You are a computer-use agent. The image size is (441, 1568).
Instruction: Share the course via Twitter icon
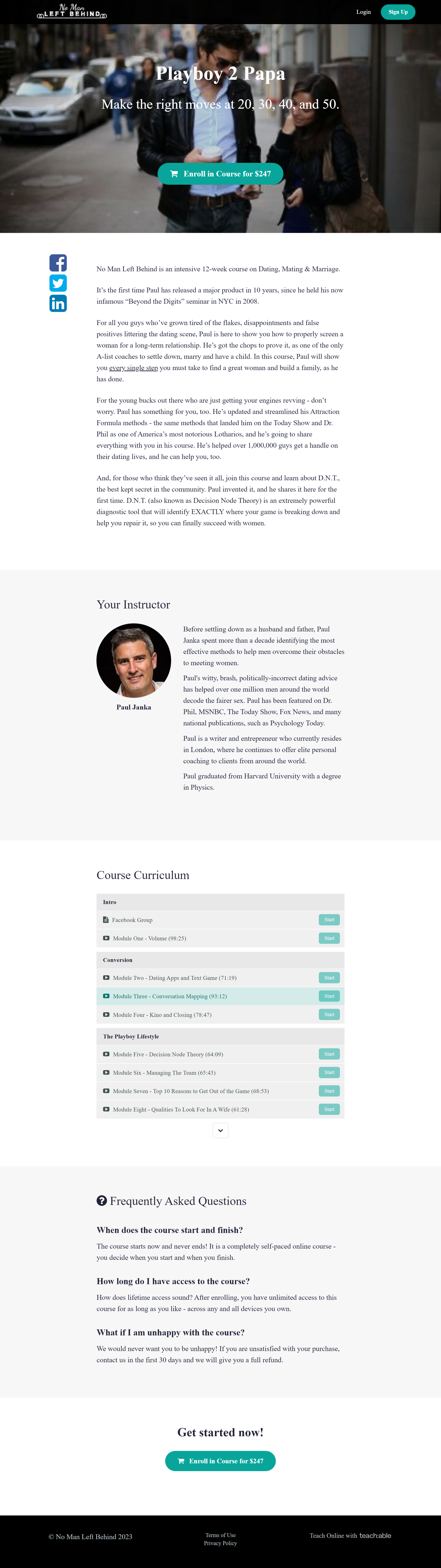(x=58, y=283)
